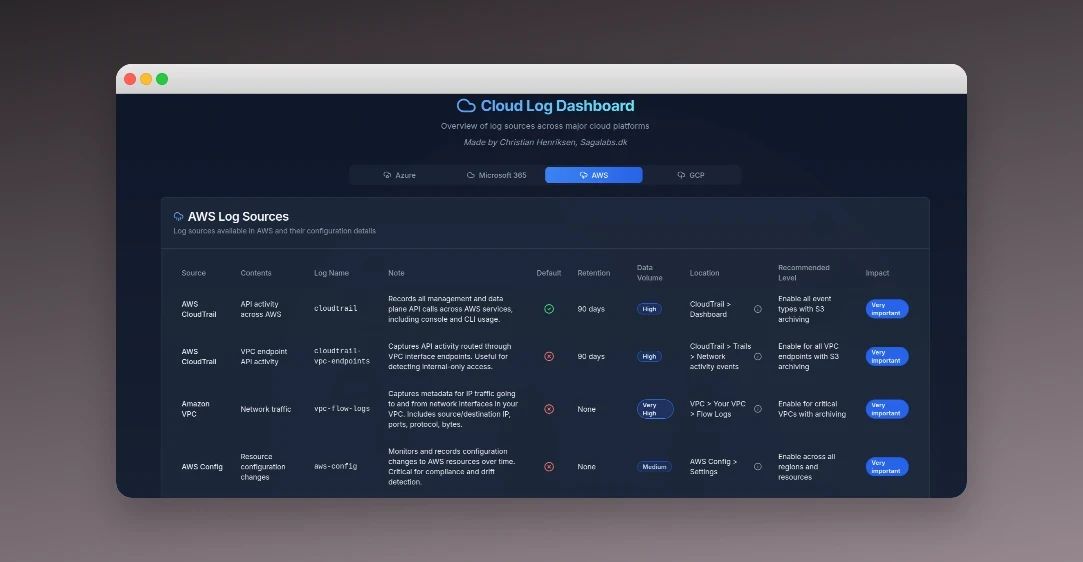Click the Retention column header
The width and height of the screenshot is (1083, 562).
tap(593, 273)
